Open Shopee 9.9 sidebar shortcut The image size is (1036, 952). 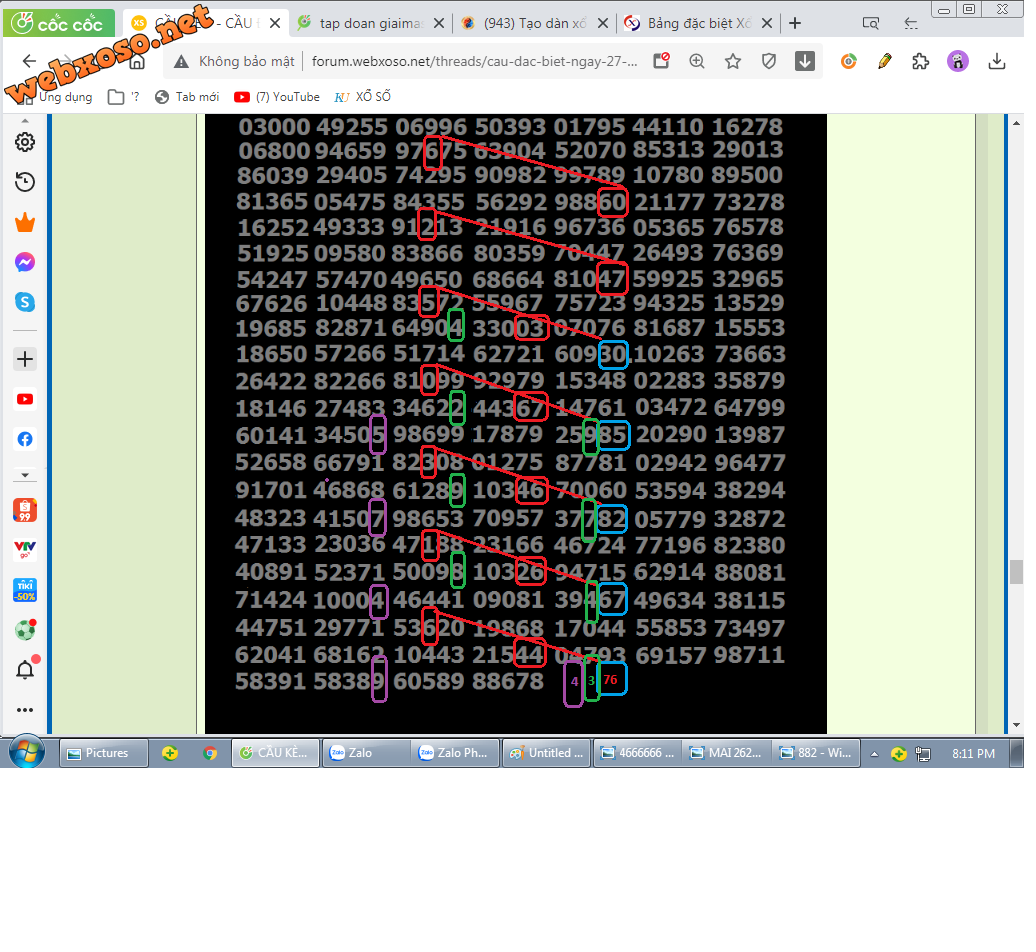pyautogui.click(x=25, y=510)
